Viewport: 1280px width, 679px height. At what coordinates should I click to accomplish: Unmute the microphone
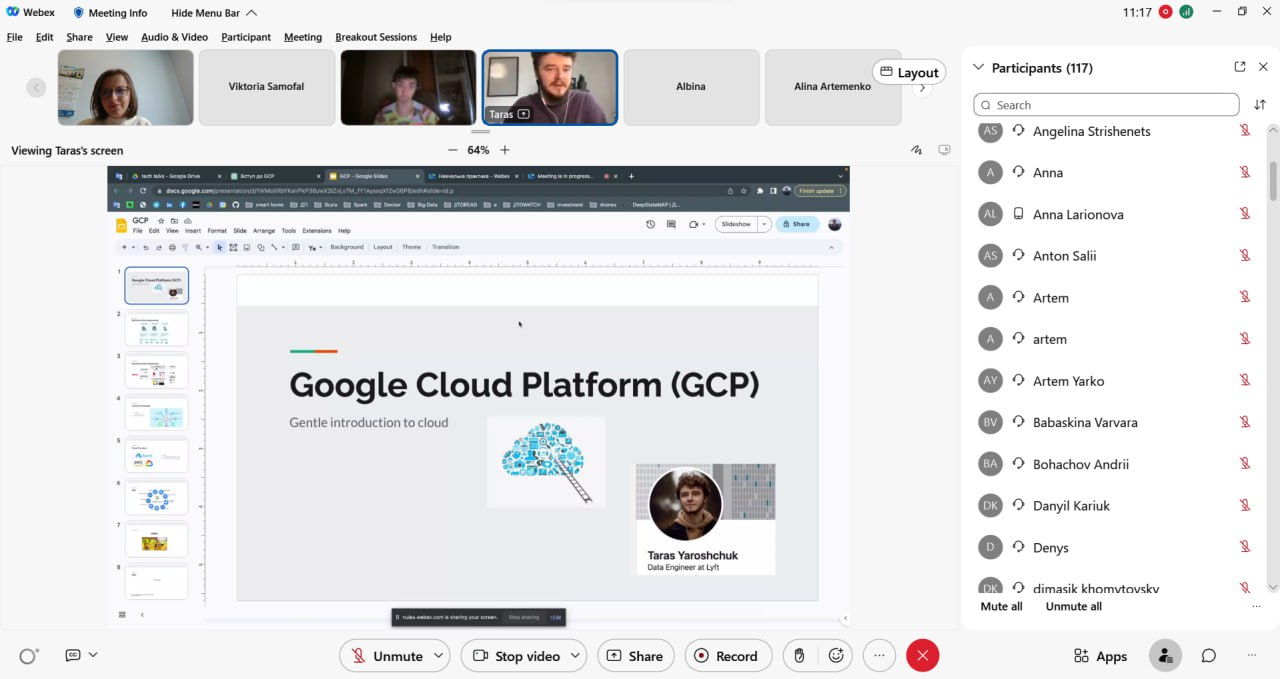(386, 656)
